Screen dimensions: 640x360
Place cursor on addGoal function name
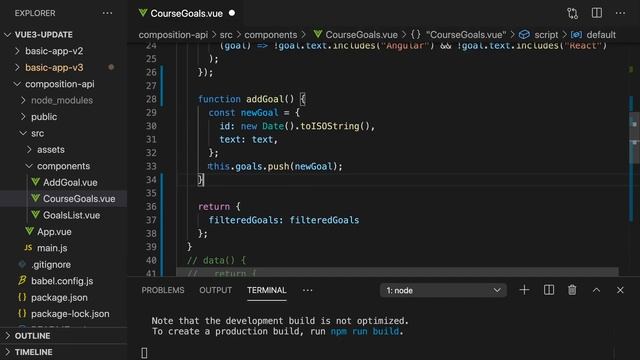264,99
